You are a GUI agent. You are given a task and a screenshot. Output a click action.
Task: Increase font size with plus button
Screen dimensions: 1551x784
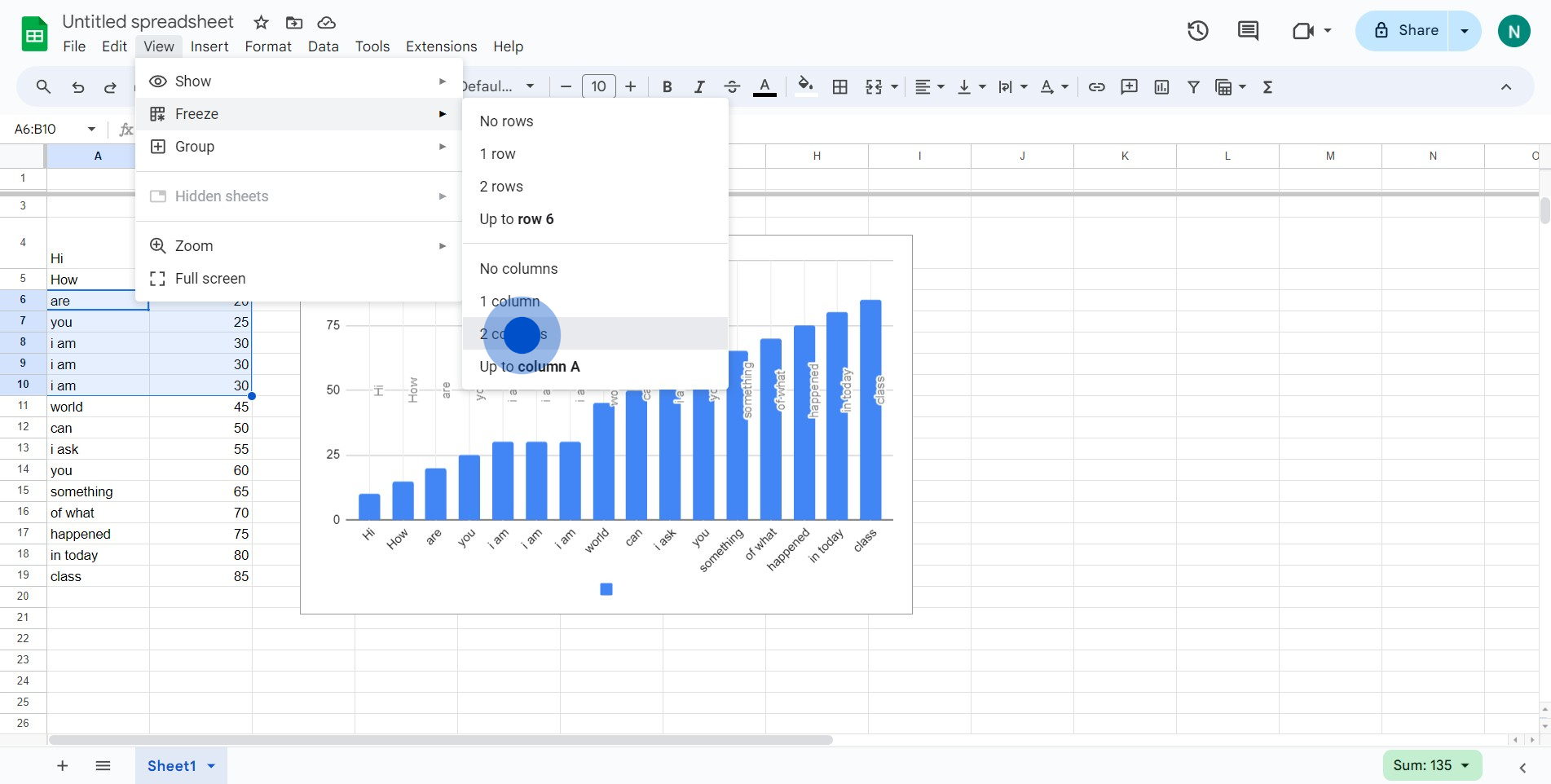pos(630,86)
